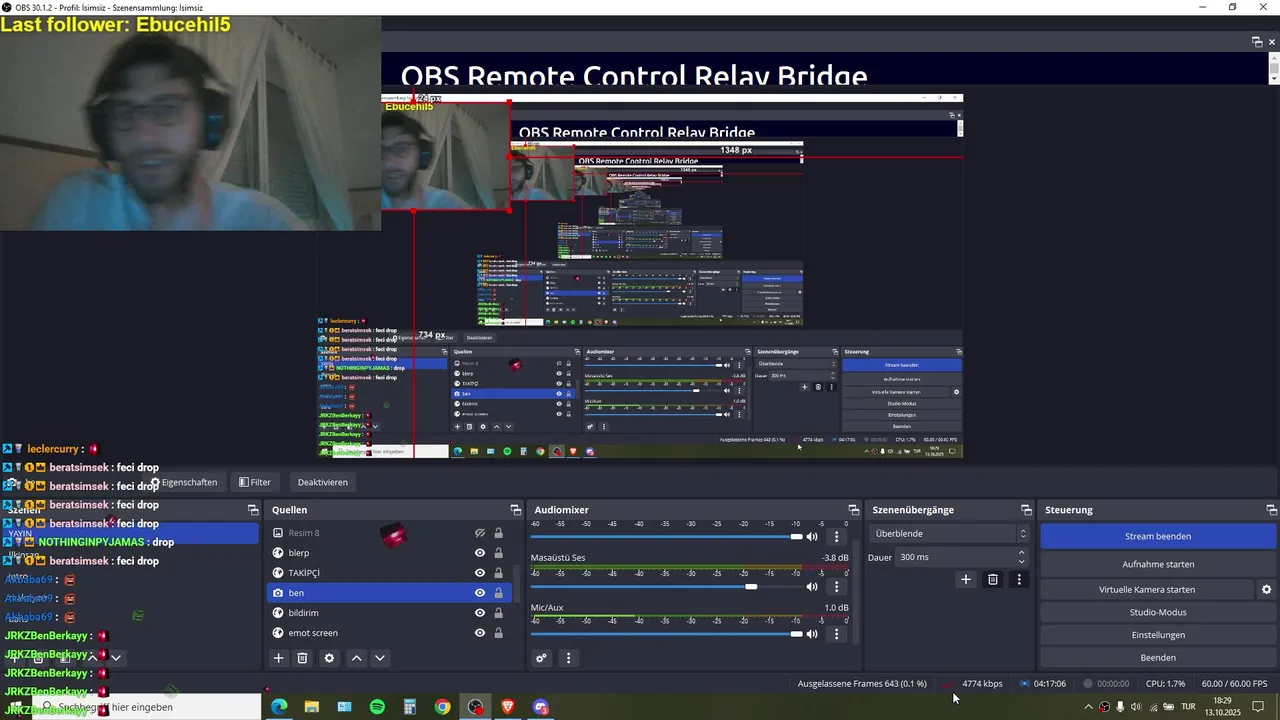Open Mic/Aux three-dot options menu

click(x=837, y=634)
